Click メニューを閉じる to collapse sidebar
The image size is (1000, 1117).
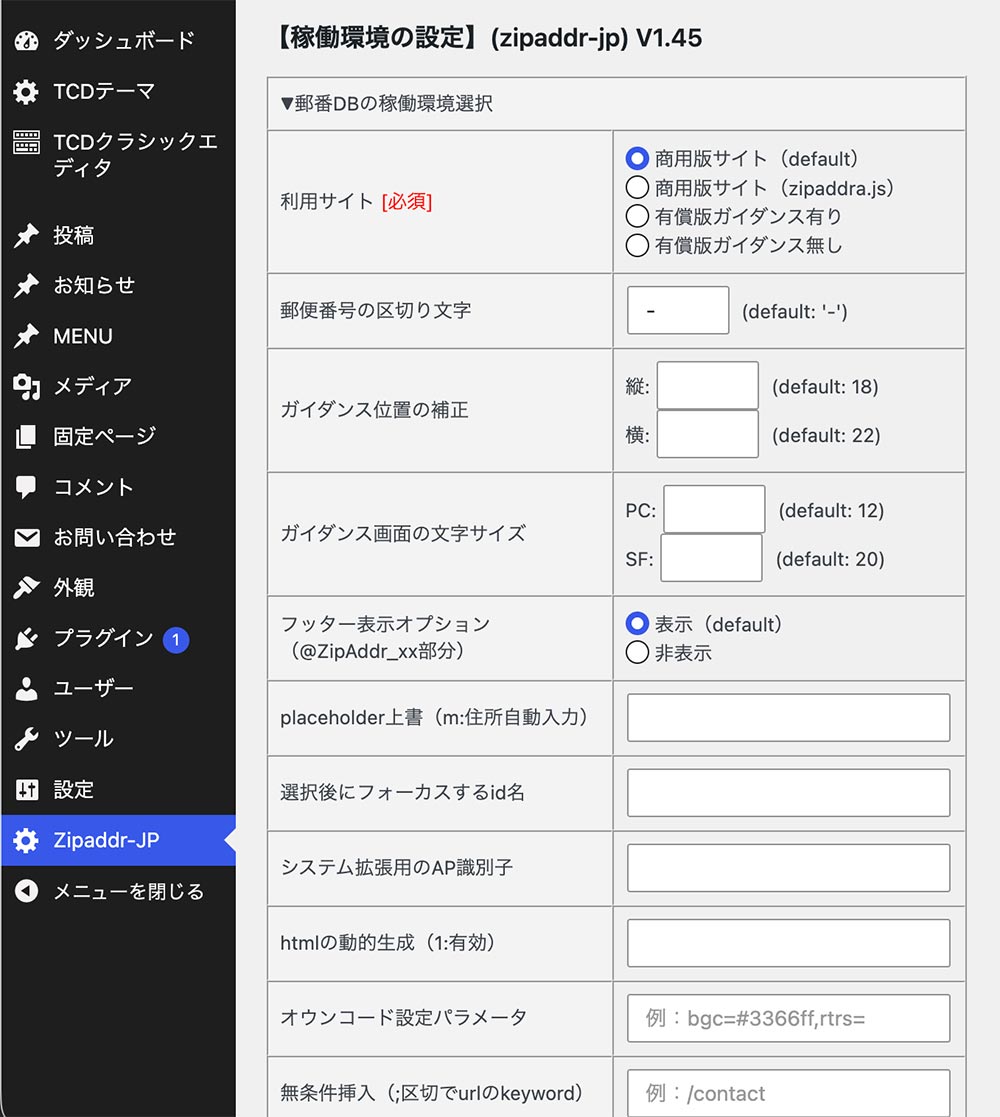(118, 891)
